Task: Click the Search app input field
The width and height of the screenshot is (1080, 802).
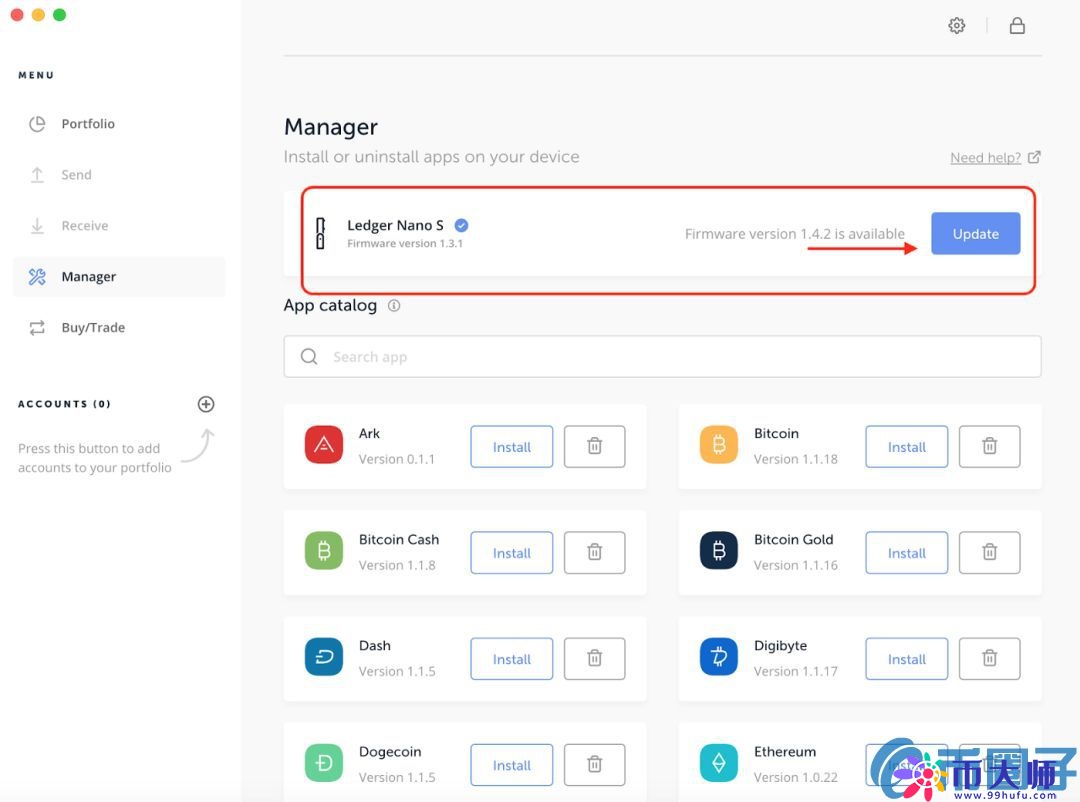Action: (662, 357)
